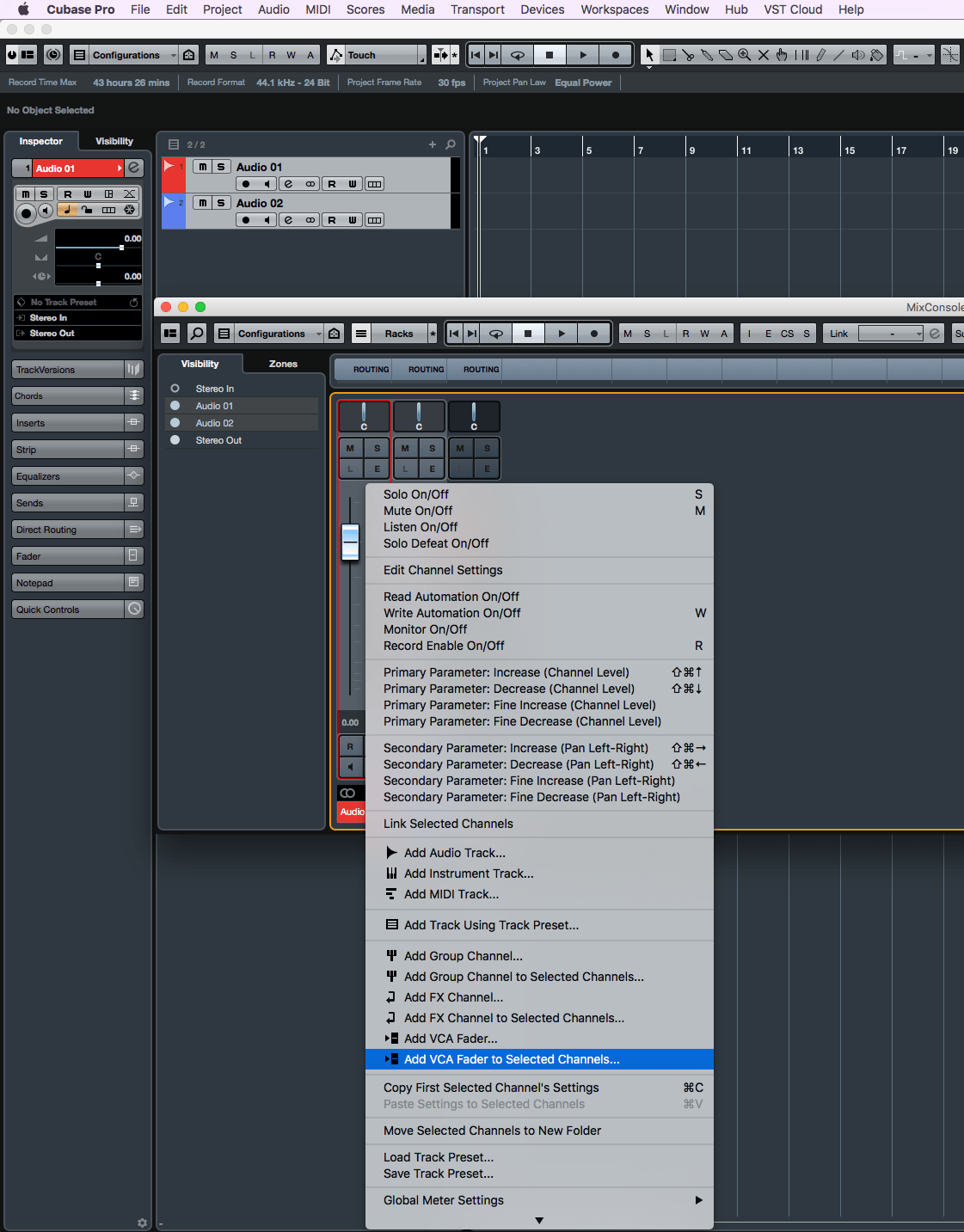964x1232 pixels.
Task: Click MixConsole Find Channels magnifier icon
Action: 197,334
